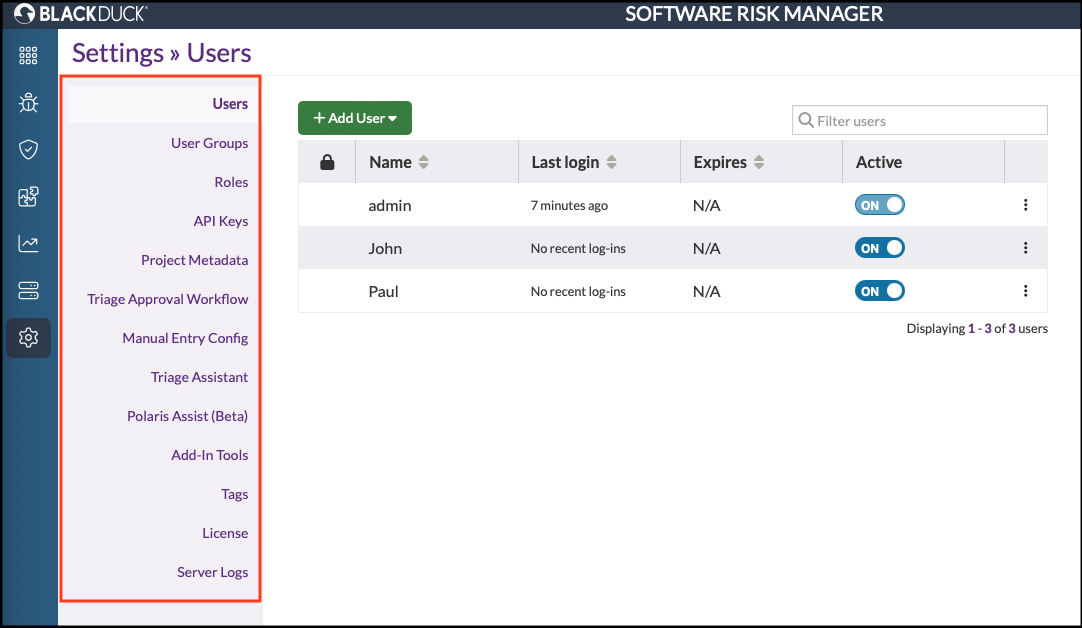Select the John user name
This screenshot has width=1082, height=628.
coord(385,248)
